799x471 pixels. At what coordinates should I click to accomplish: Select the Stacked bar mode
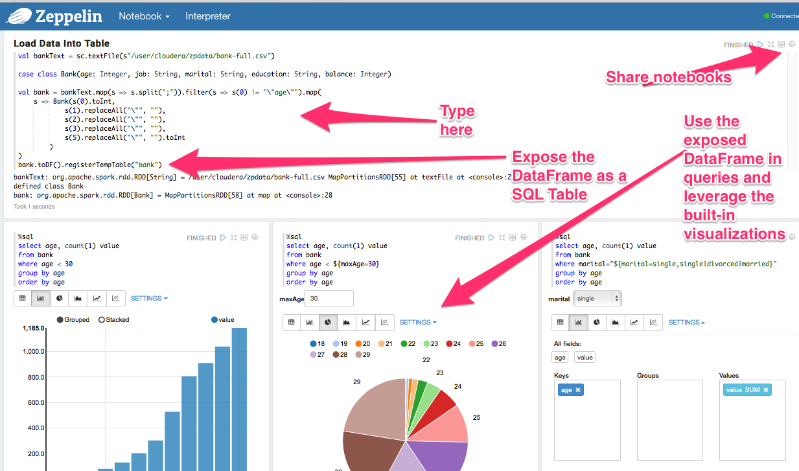click(x=114, y=320)
